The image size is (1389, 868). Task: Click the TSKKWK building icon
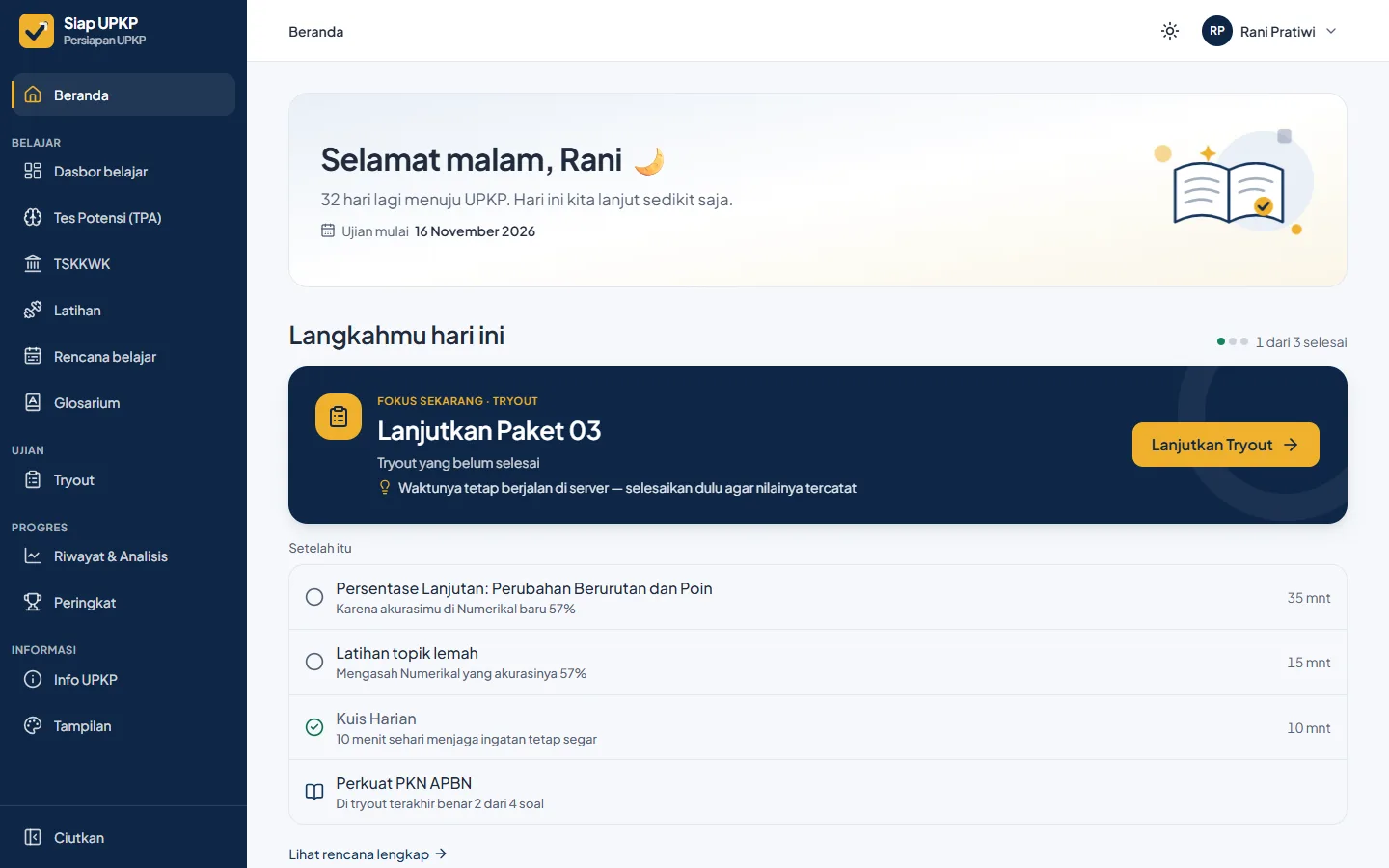coord(33,263)
